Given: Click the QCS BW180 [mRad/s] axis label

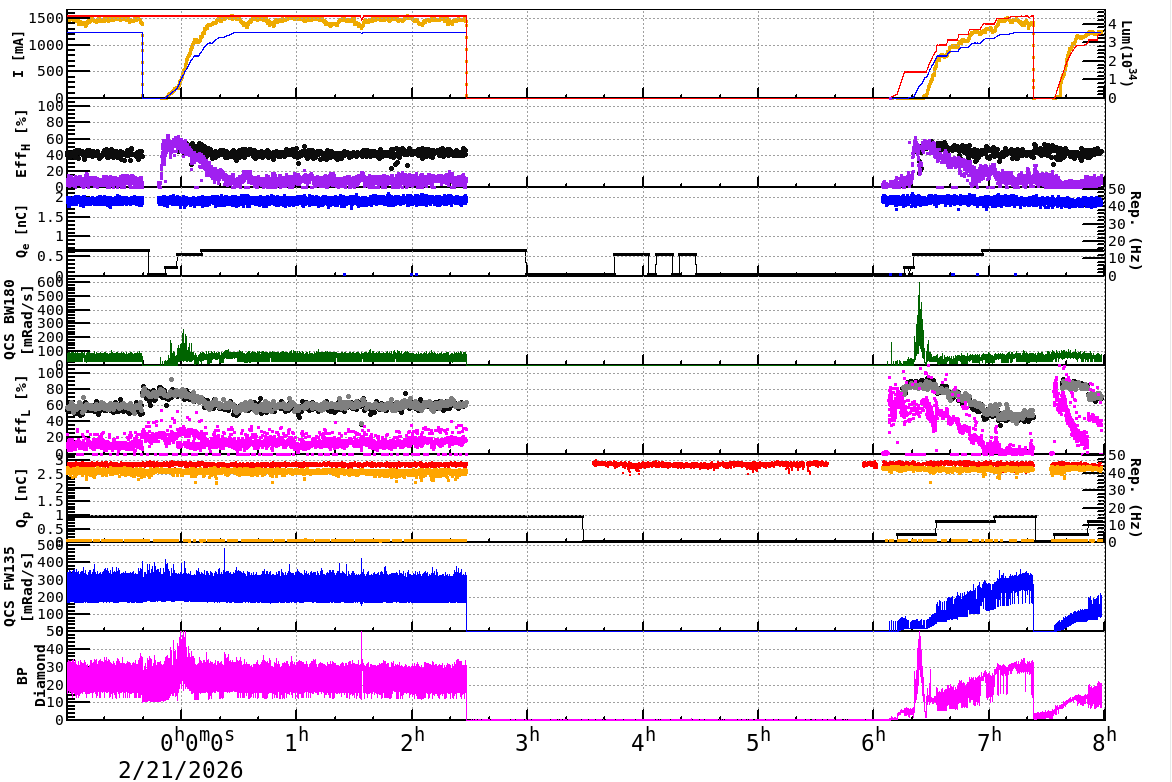Looking at the screenshot, I should pos(16,320).
